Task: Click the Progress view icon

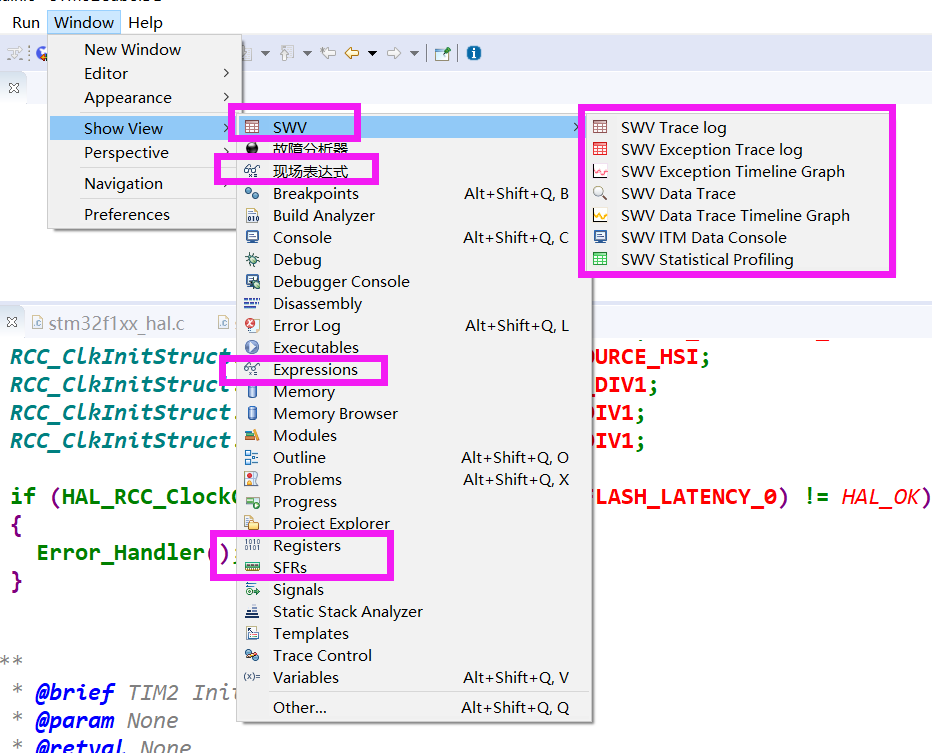Action: tap(252, 502)
